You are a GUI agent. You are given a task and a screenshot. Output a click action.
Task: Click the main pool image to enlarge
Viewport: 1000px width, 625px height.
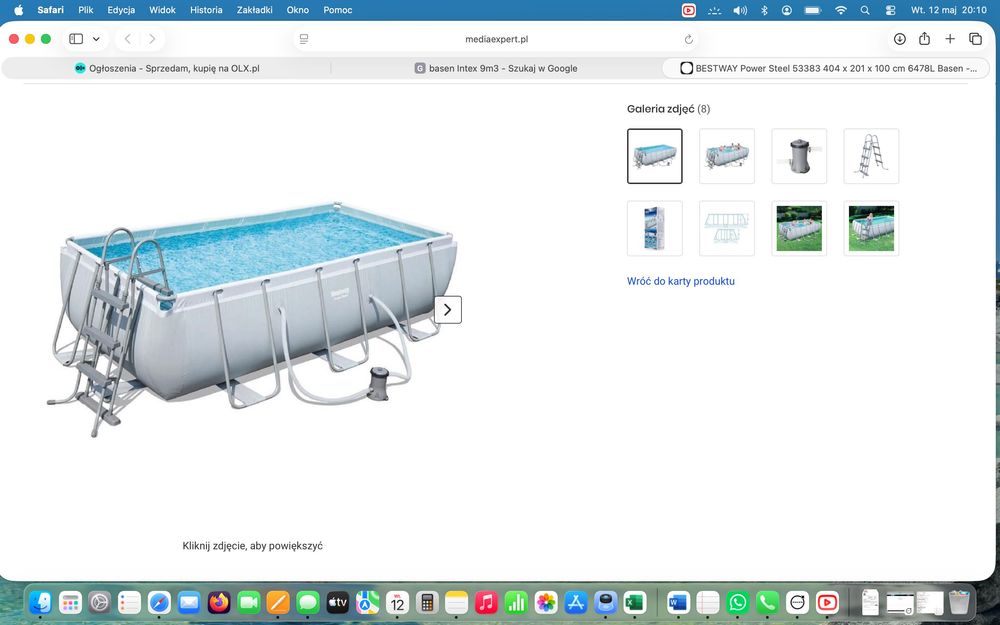[x=255, y=319]
